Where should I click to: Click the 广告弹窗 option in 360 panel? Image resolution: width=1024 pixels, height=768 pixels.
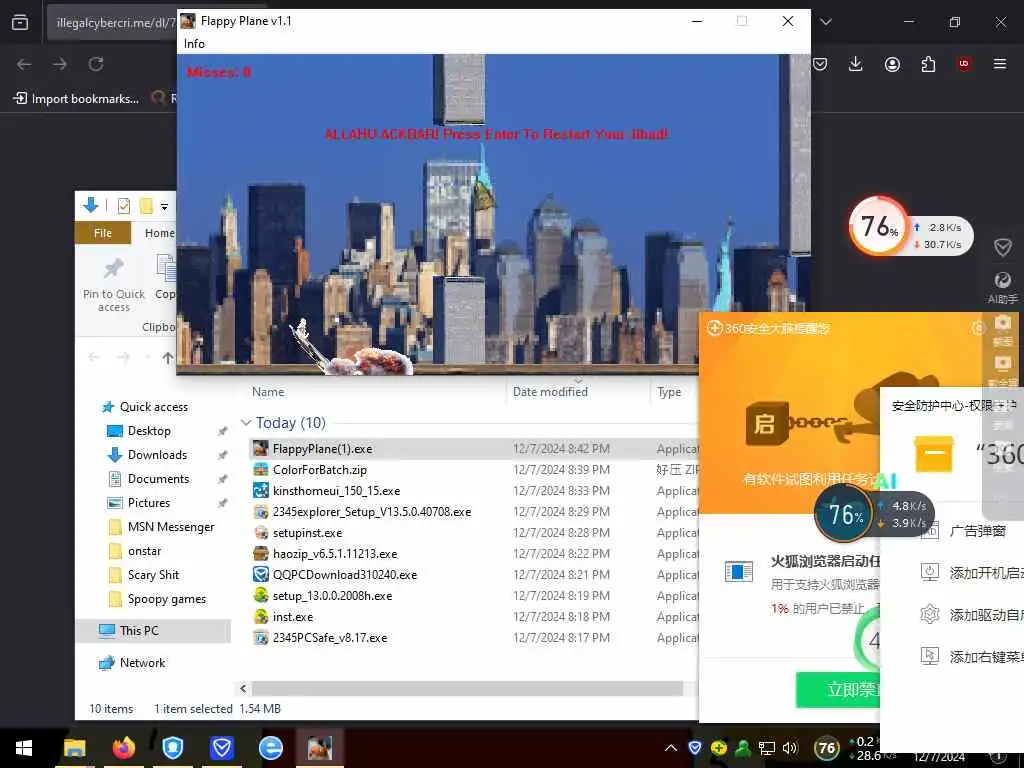[x=977, y=531]
